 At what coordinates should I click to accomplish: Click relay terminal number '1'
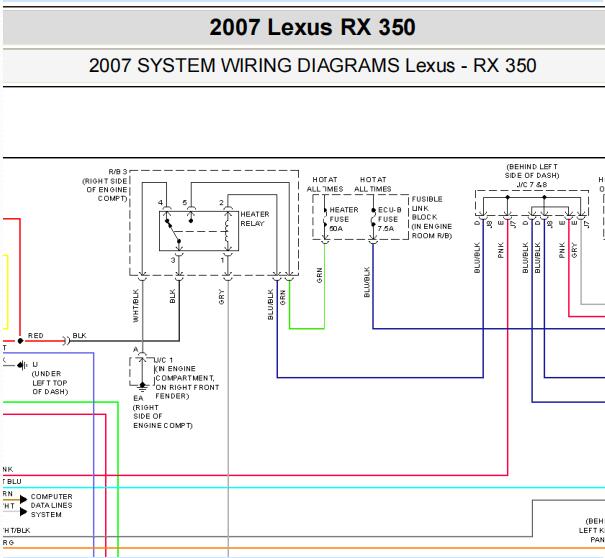click(x=222, y=260)
